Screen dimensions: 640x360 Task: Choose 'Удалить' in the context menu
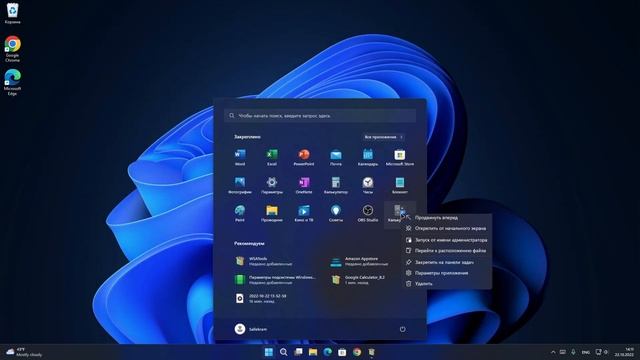click(x=447, y=283)
